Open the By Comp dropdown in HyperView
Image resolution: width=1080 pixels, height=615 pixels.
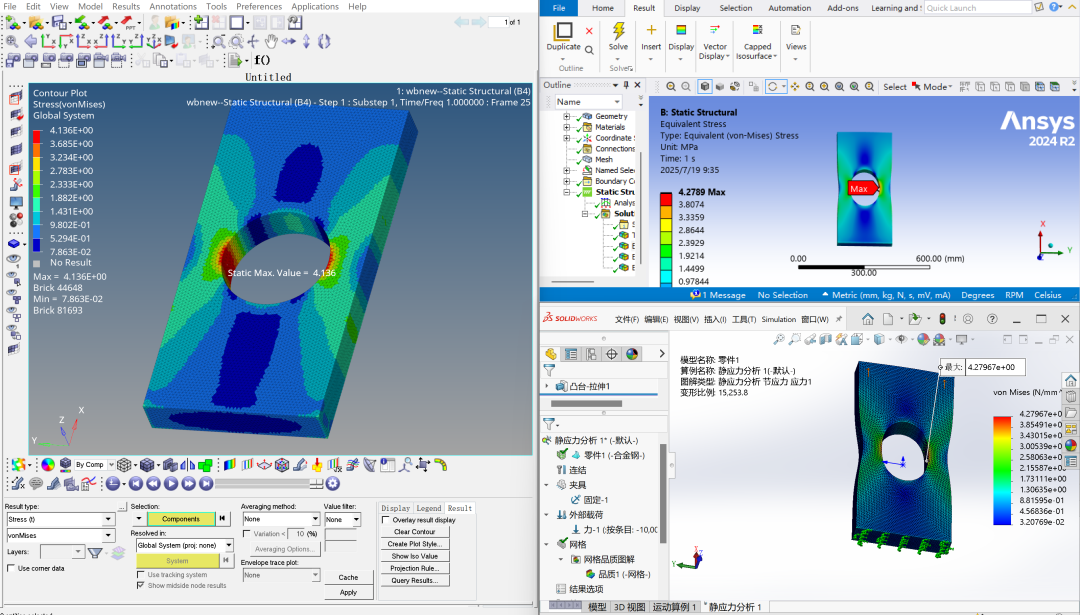tap(110, 465)
